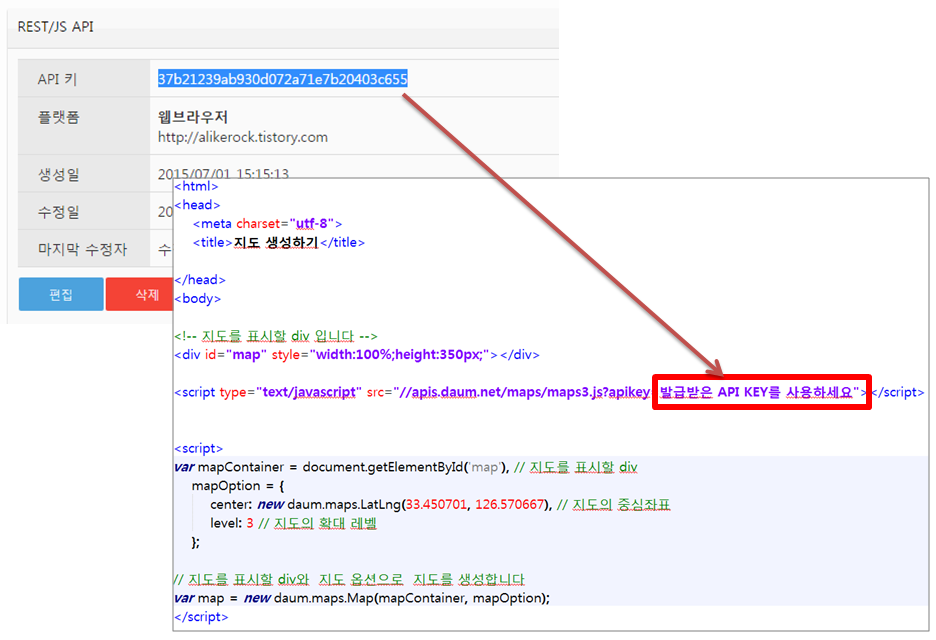Viewport: 936px width, 640px height.
Task: Click the div id map style line
Action: (357, 355)
